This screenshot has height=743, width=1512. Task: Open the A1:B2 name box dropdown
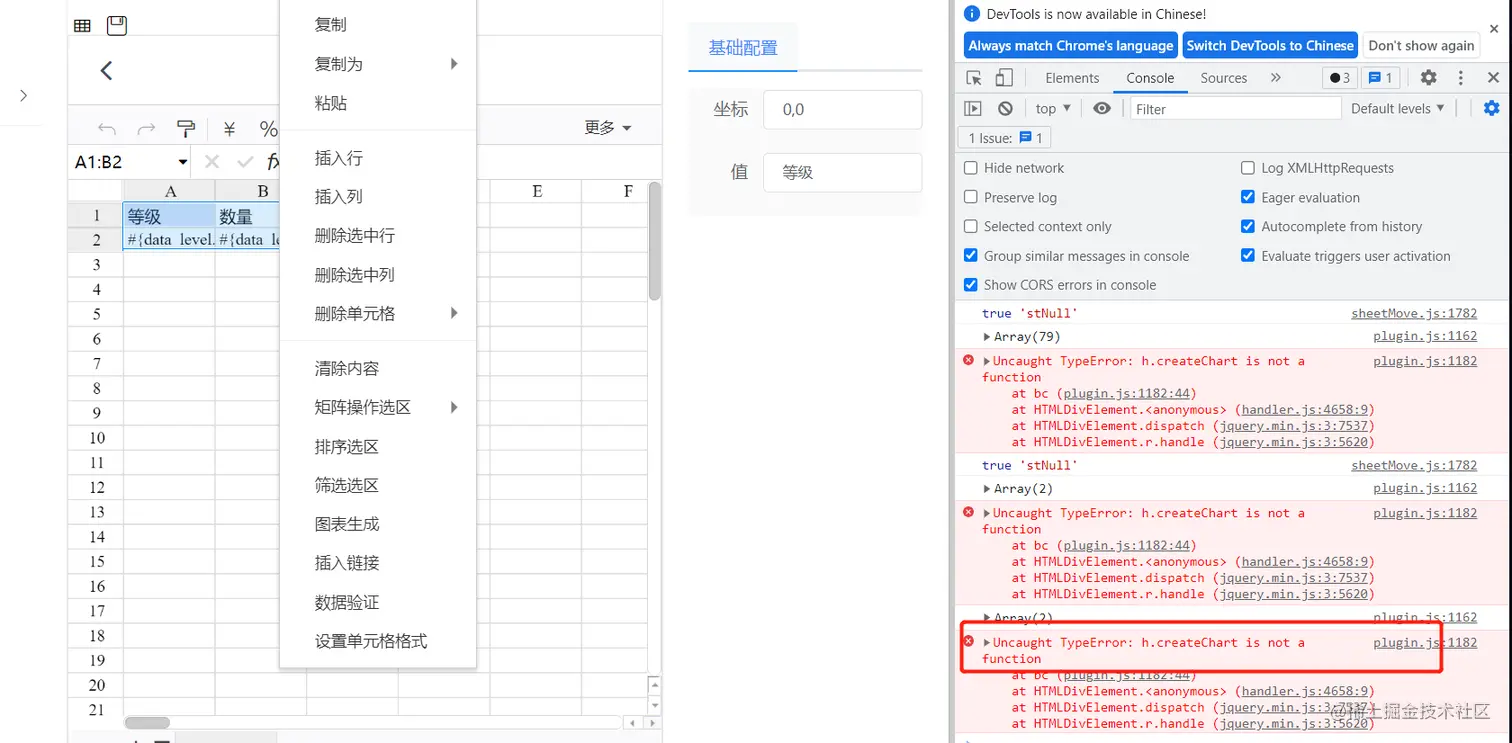click(183, 162)
